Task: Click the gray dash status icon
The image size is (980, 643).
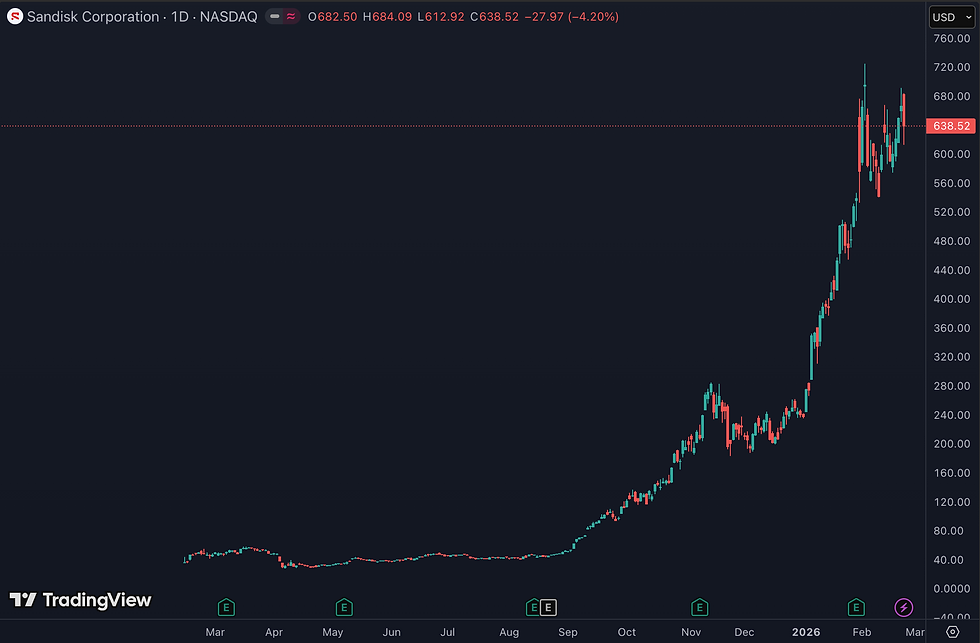Action: point(274,17)
